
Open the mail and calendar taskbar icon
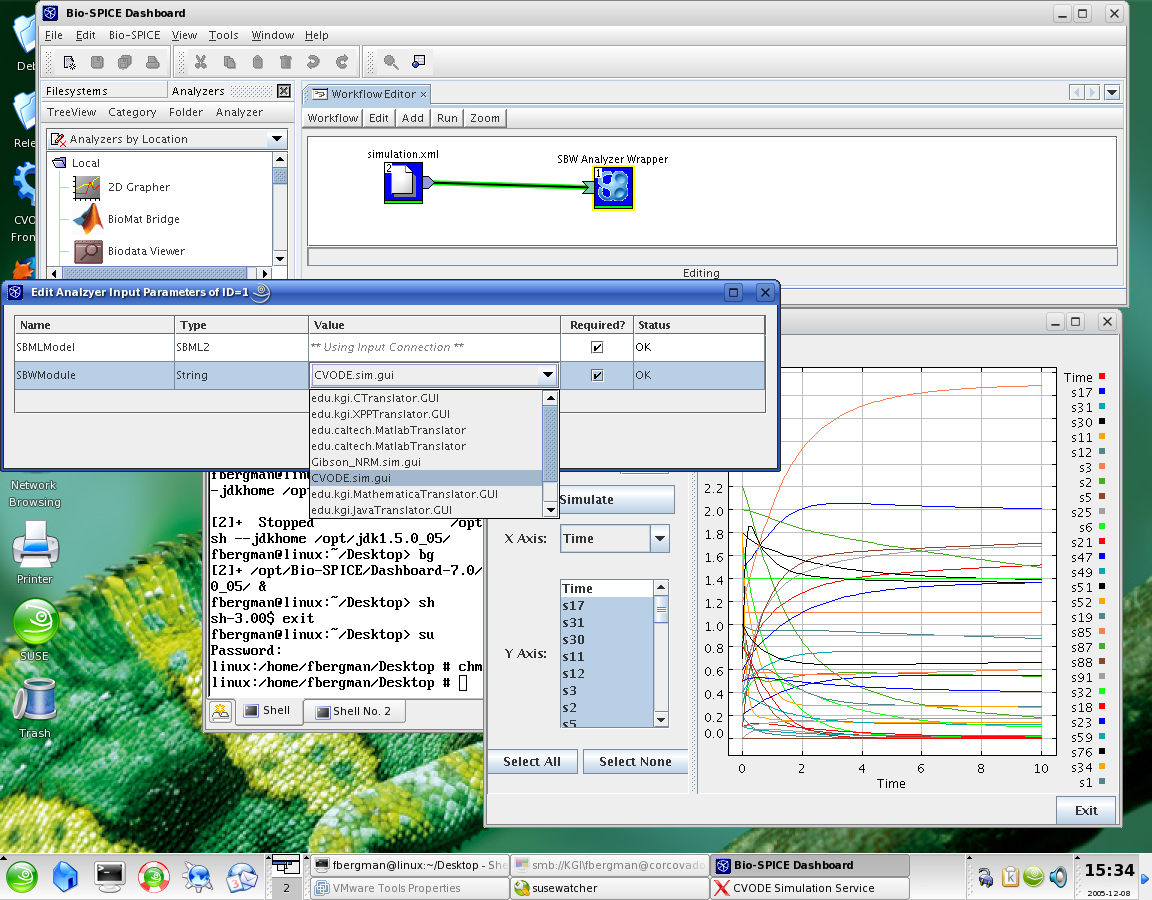[242, 876]
